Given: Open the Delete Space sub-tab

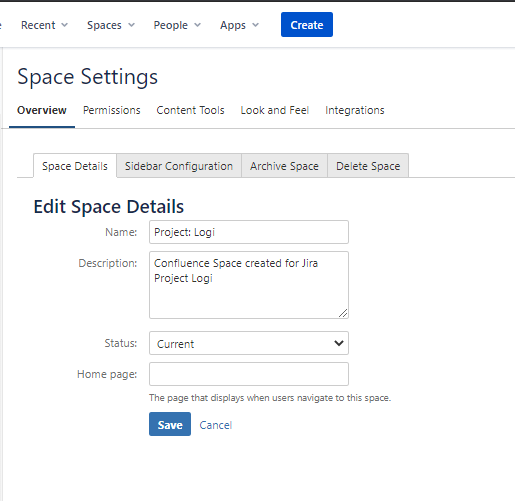Looking at the screenshot, I should tap(368, 166).
